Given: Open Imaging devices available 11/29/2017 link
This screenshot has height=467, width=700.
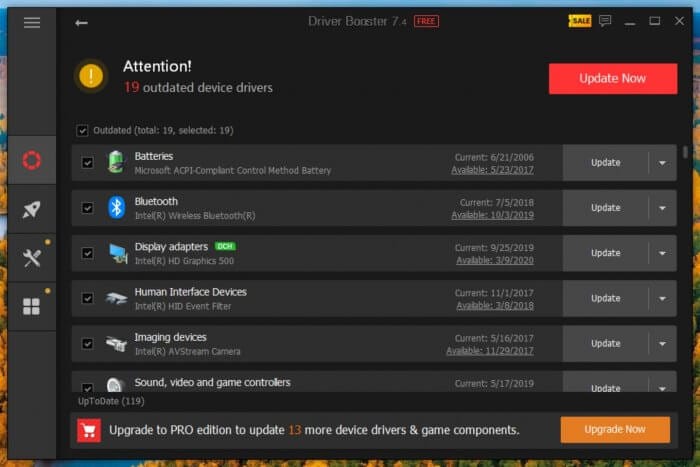Looking at the screenshot, I should click(x=490, y=351).
